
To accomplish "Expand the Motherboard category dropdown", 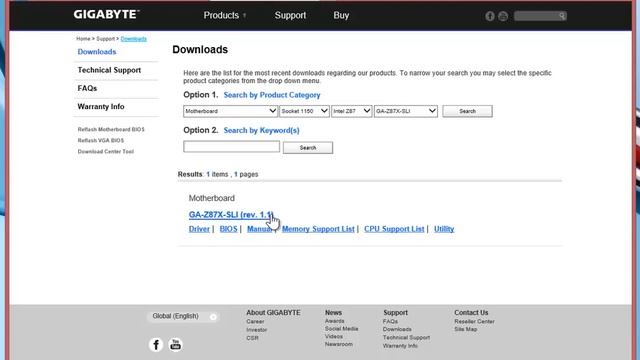I will [x=230, y=111].
